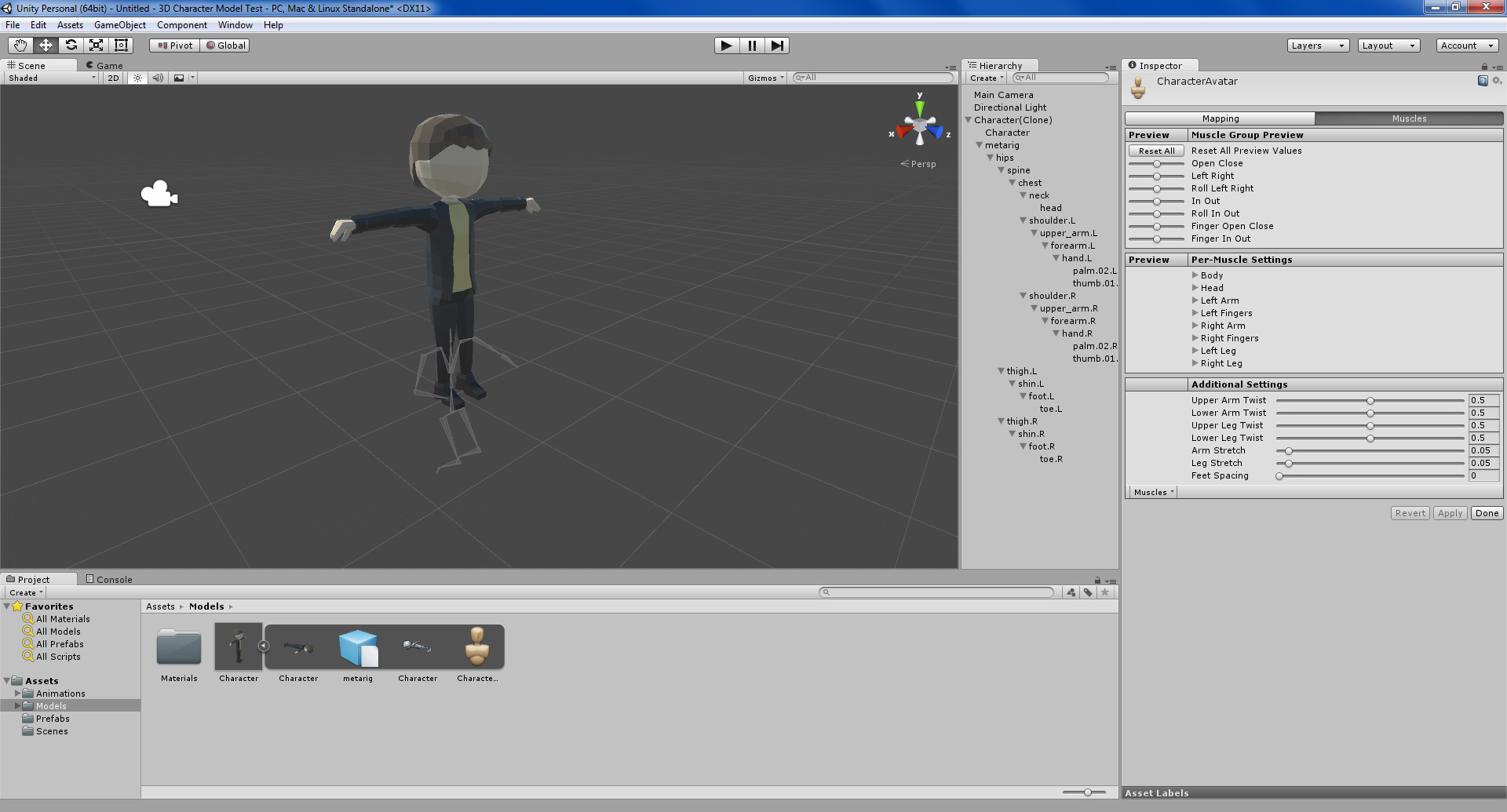The width and height of the screenshot is (1507, 812).
Task: Toggle Pivot/Center handle mode
Action: click(175, 46)
